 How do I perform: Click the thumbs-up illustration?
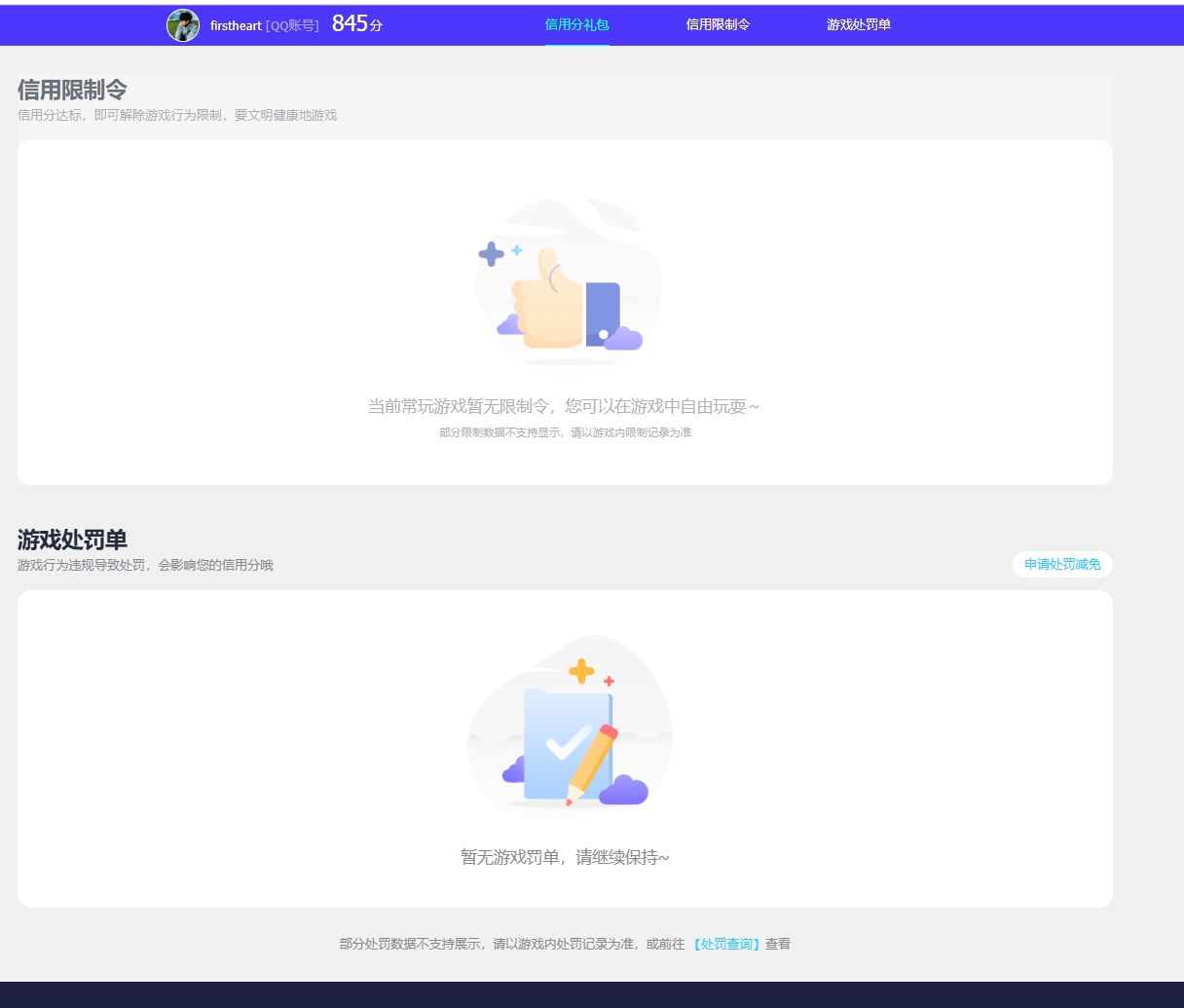[568, 282]
